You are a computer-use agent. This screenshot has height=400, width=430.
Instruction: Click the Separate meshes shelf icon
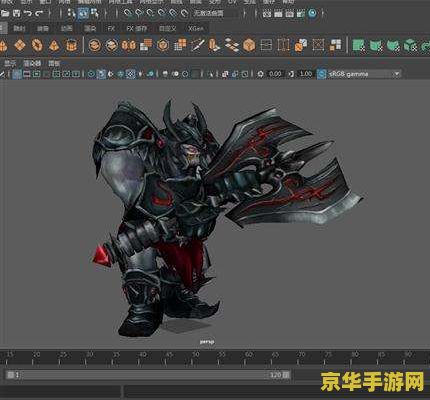112,45
